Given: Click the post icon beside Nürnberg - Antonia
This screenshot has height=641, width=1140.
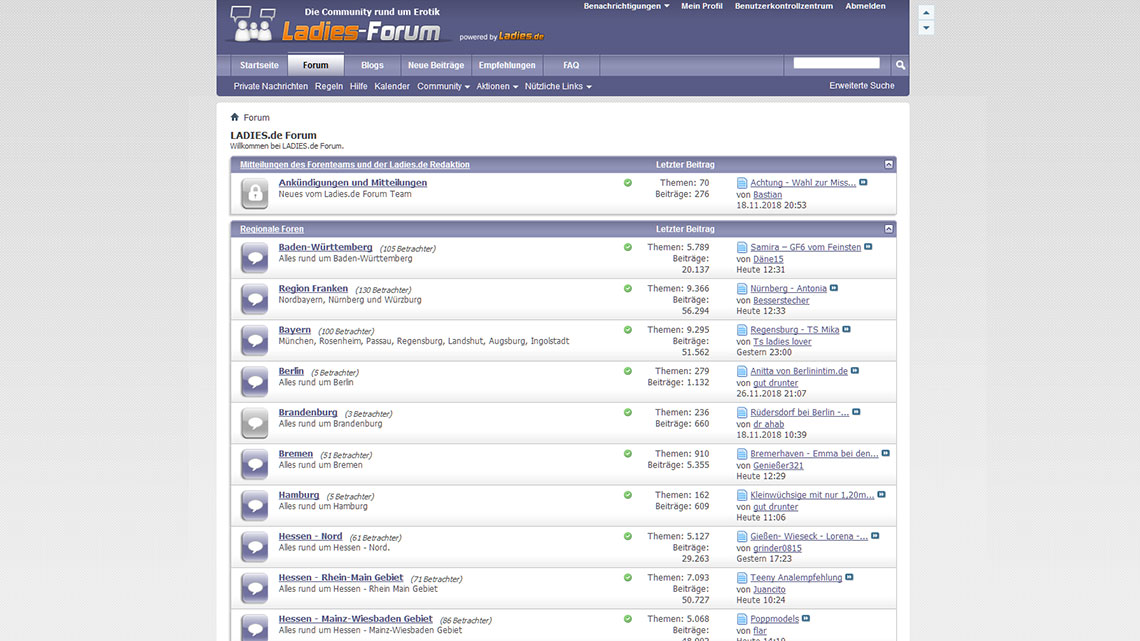Looking at the screenshot, I should click(742, 289).
